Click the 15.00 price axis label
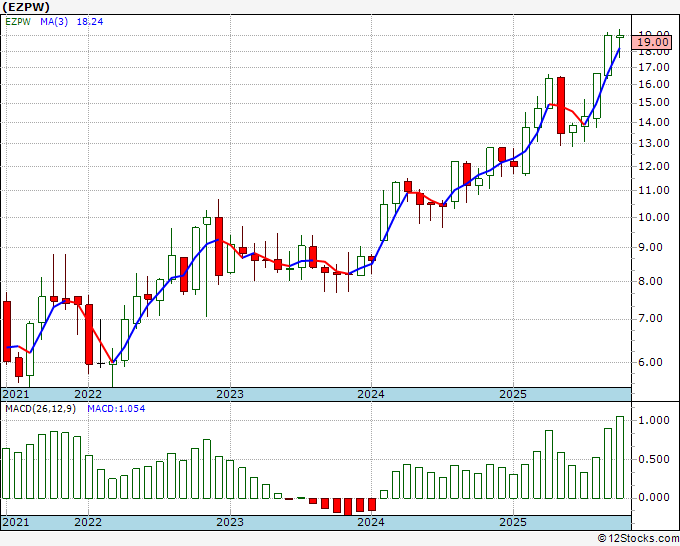 point(654,102)
